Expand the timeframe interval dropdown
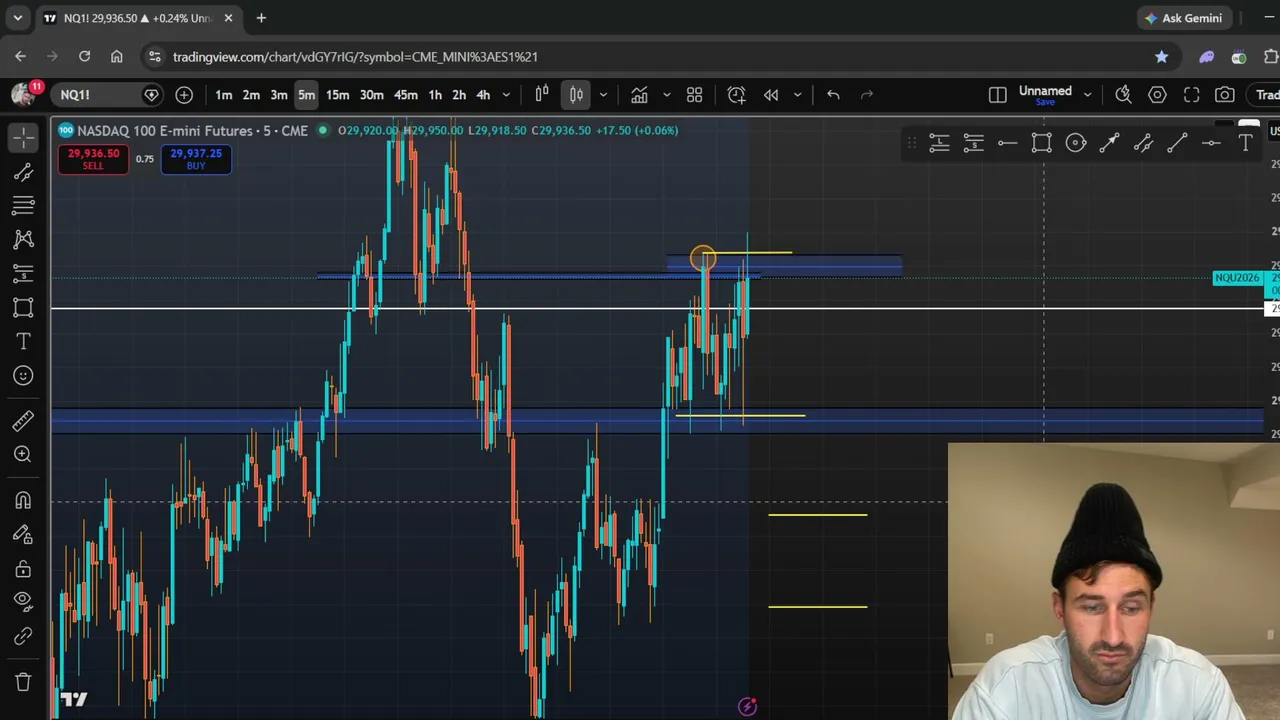Image resolution: width=1280 pixels, height=720 pixels. (x=506, y=95)
